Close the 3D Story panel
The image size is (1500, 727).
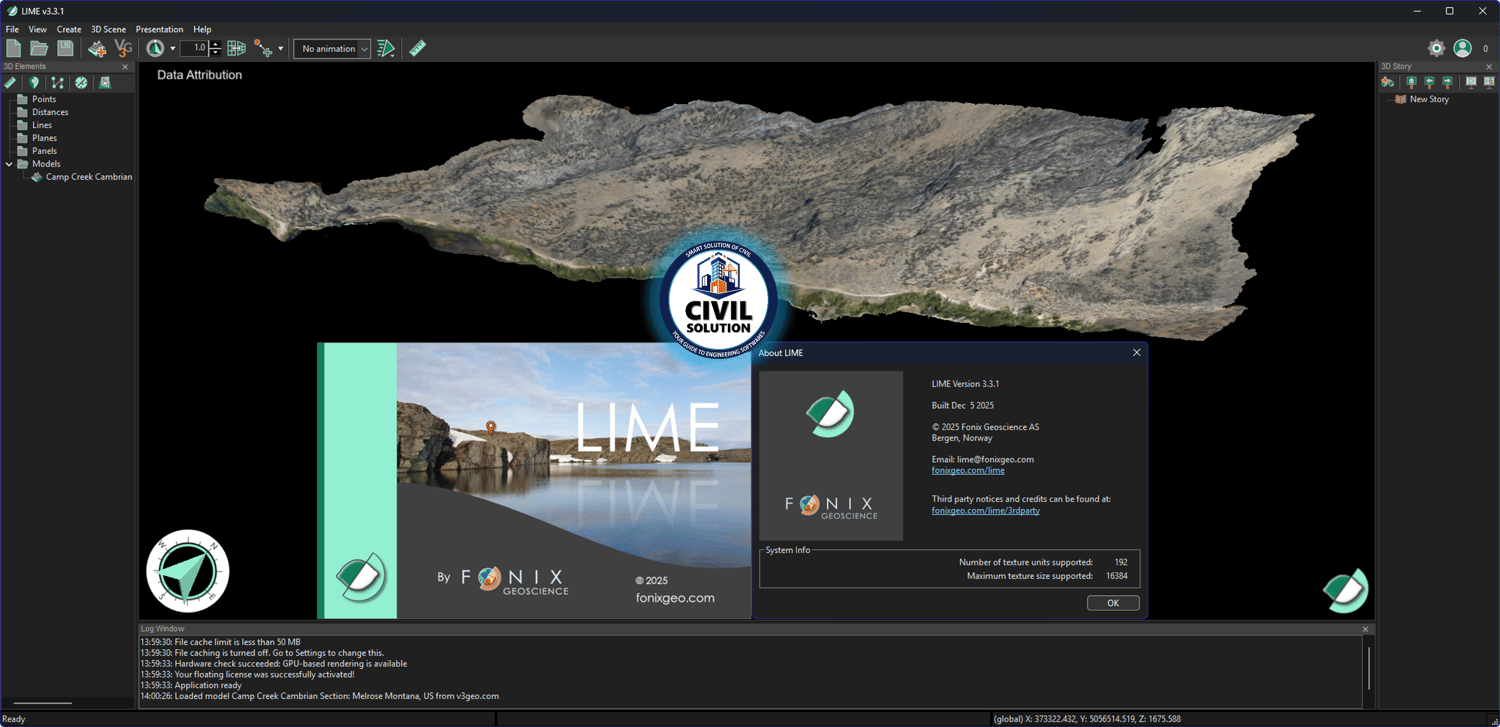1489,67
